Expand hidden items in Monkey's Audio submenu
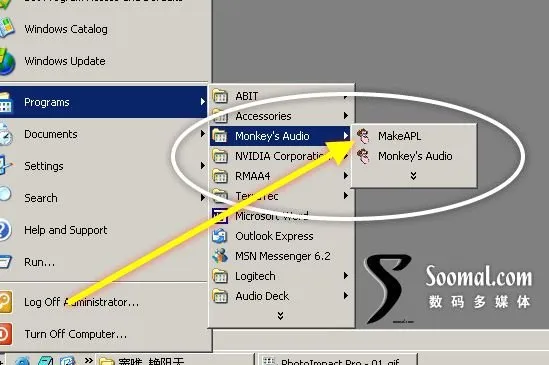The width and height of the screenshot is (549, 365). [x=414, y=175]
